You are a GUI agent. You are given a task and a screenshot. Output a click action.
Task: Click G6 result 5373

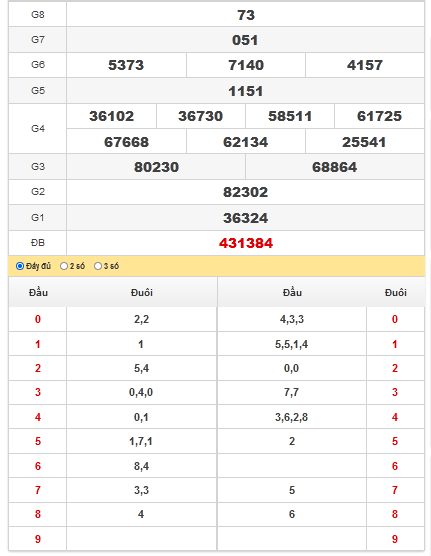point(126,65)
